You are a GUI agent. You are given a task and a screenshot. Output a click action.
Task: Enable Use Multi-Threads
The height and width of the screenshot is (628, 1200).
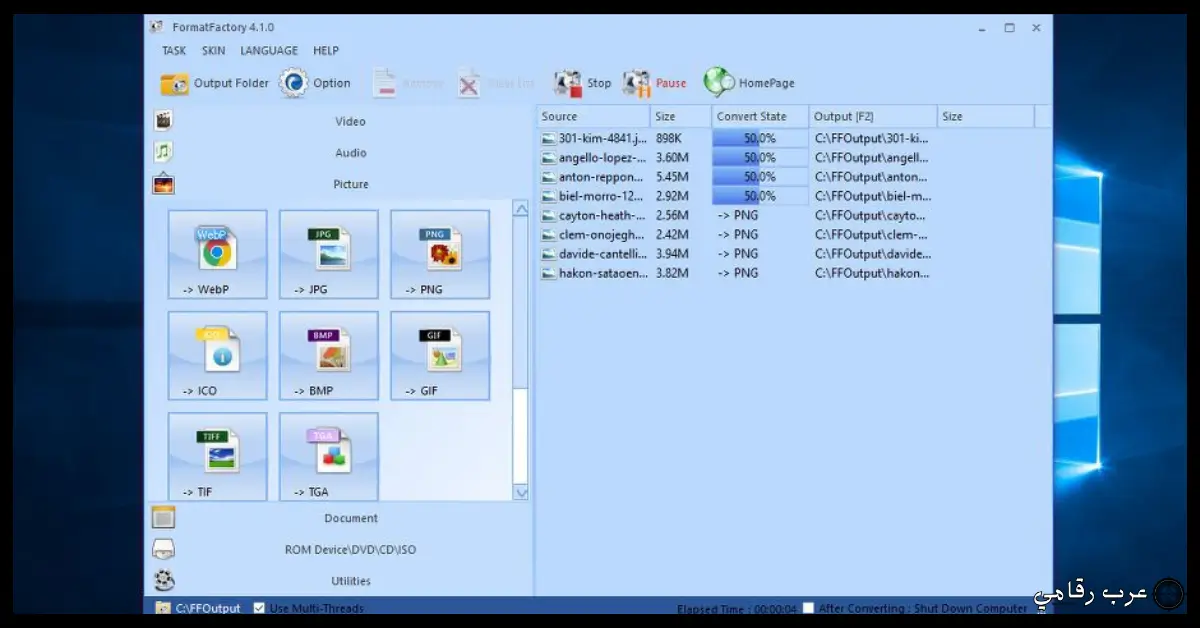tap(260, 607)
